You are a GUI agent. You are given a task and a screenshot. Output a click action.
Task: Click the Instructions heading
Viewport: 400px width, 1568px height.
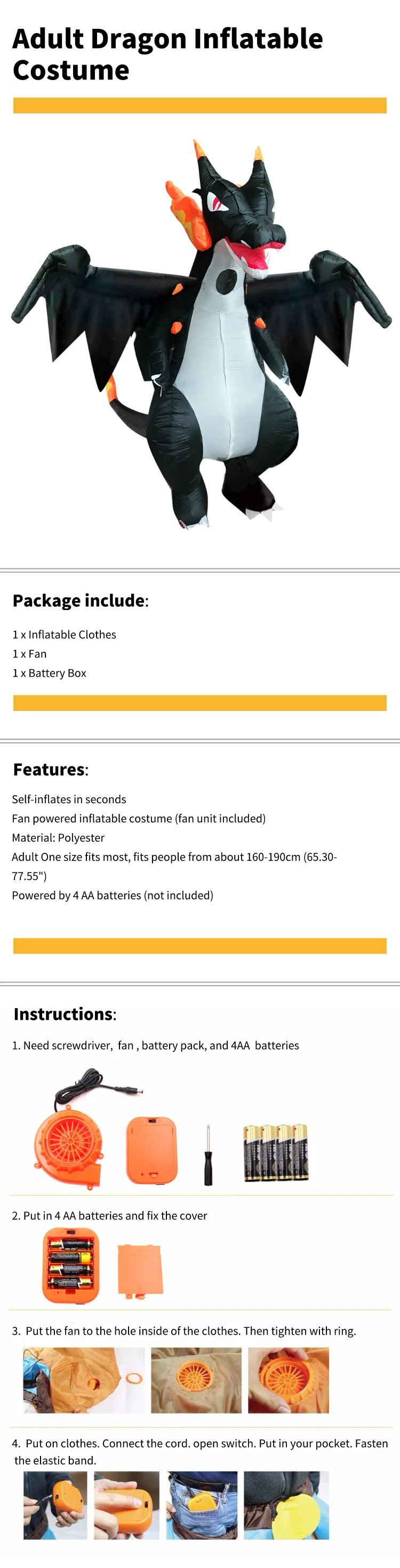[x=65, y=1013]
